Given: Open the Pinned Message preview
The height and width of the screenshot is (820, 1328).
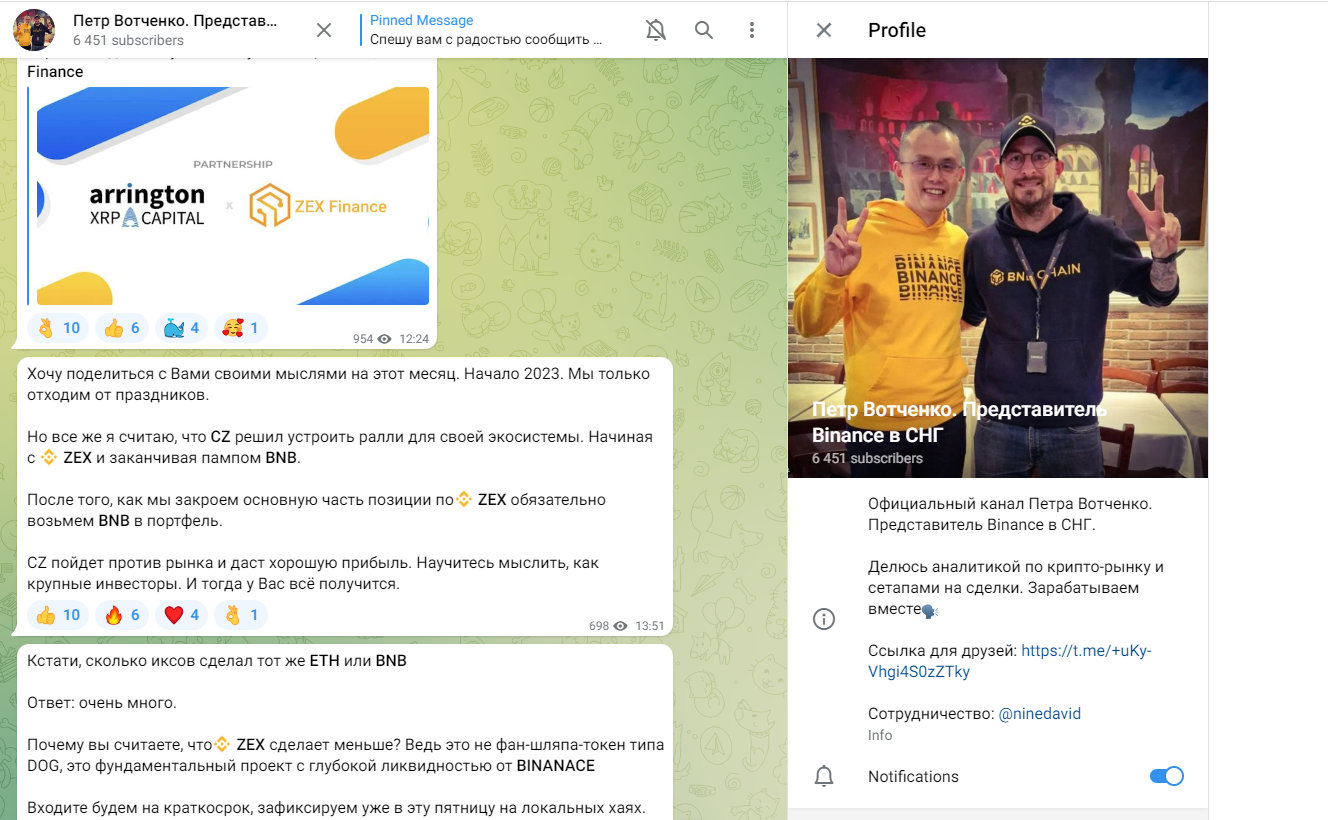Looking at the screenshot, I should (486, 30).
